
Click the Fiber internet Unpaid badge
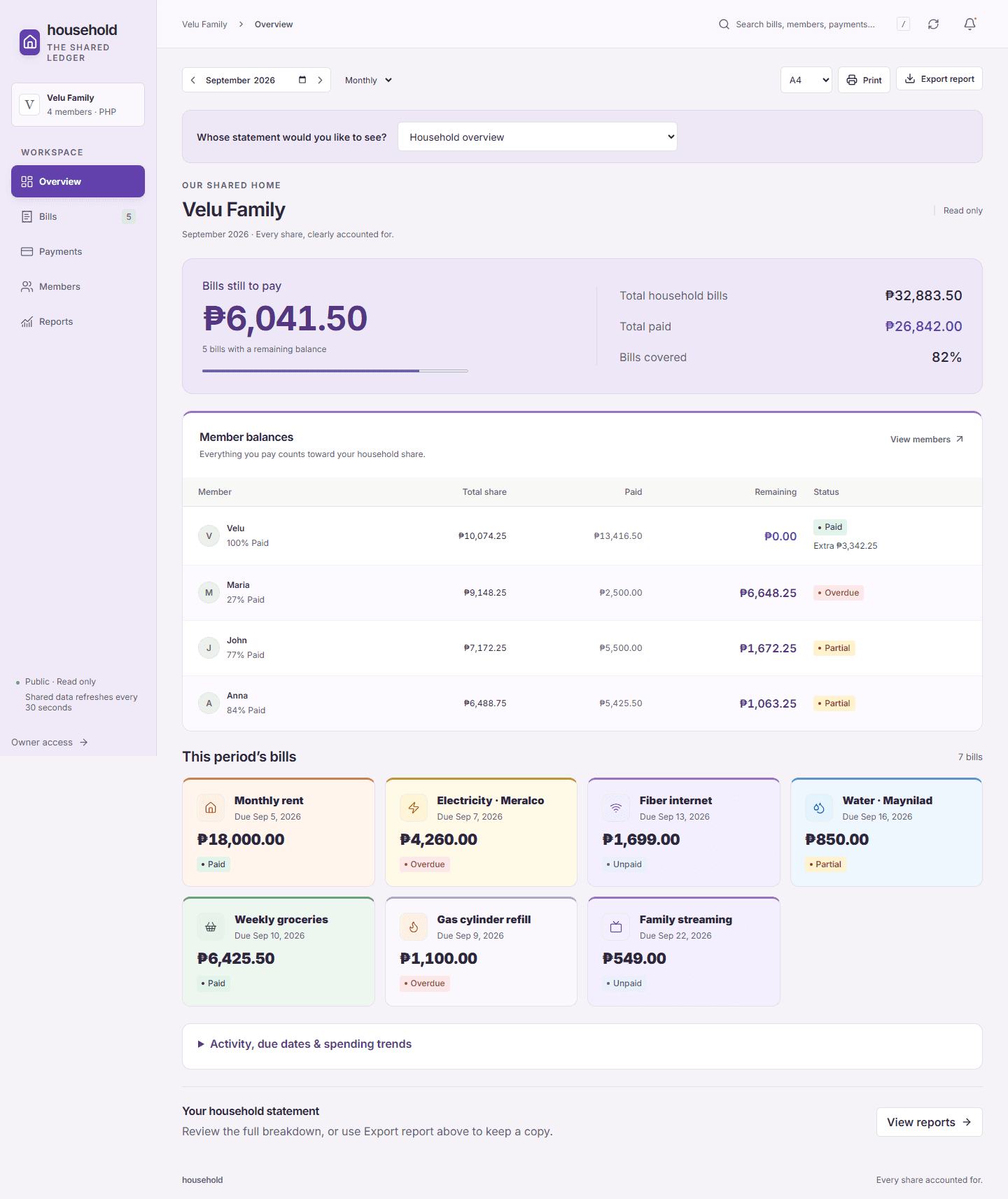pos(624,864)
